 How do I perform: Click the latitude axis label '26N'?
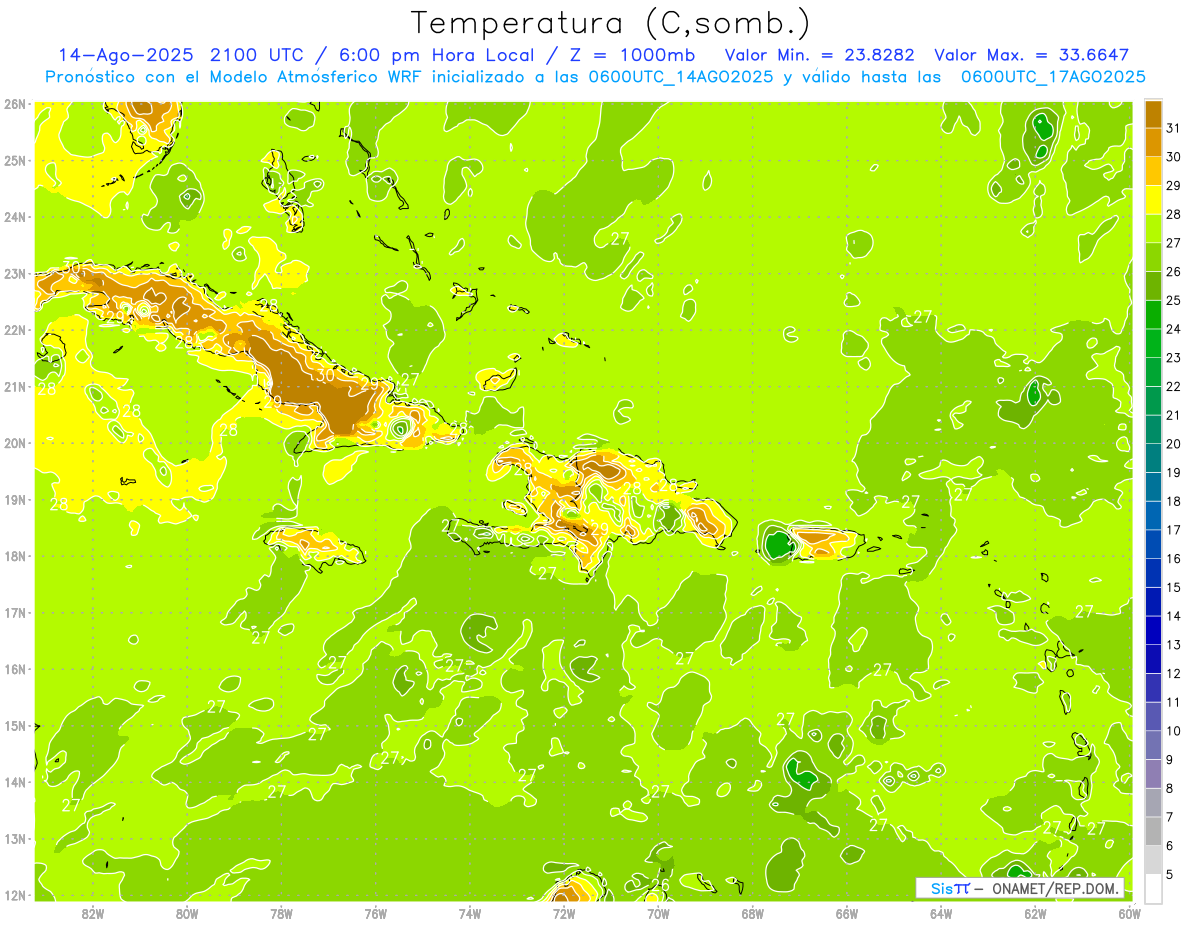(15, 104)
